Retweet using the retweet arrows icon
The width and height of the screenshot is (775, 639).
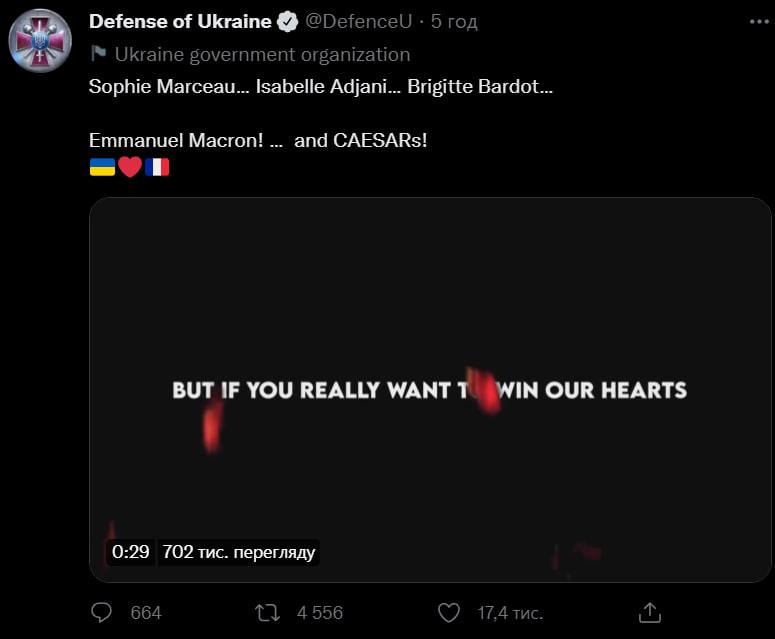(268, 611)
